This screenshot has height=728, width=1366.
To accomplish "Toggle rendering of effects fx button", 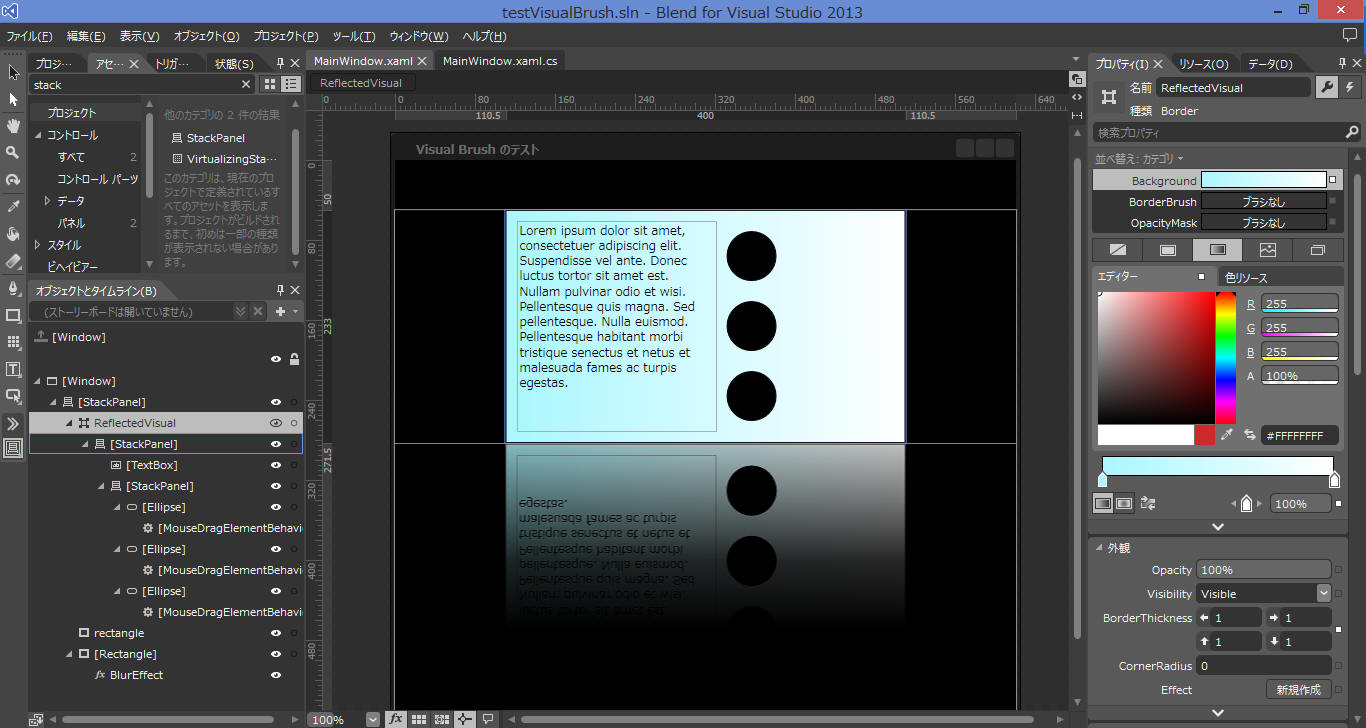I will [x=396, y=719].
